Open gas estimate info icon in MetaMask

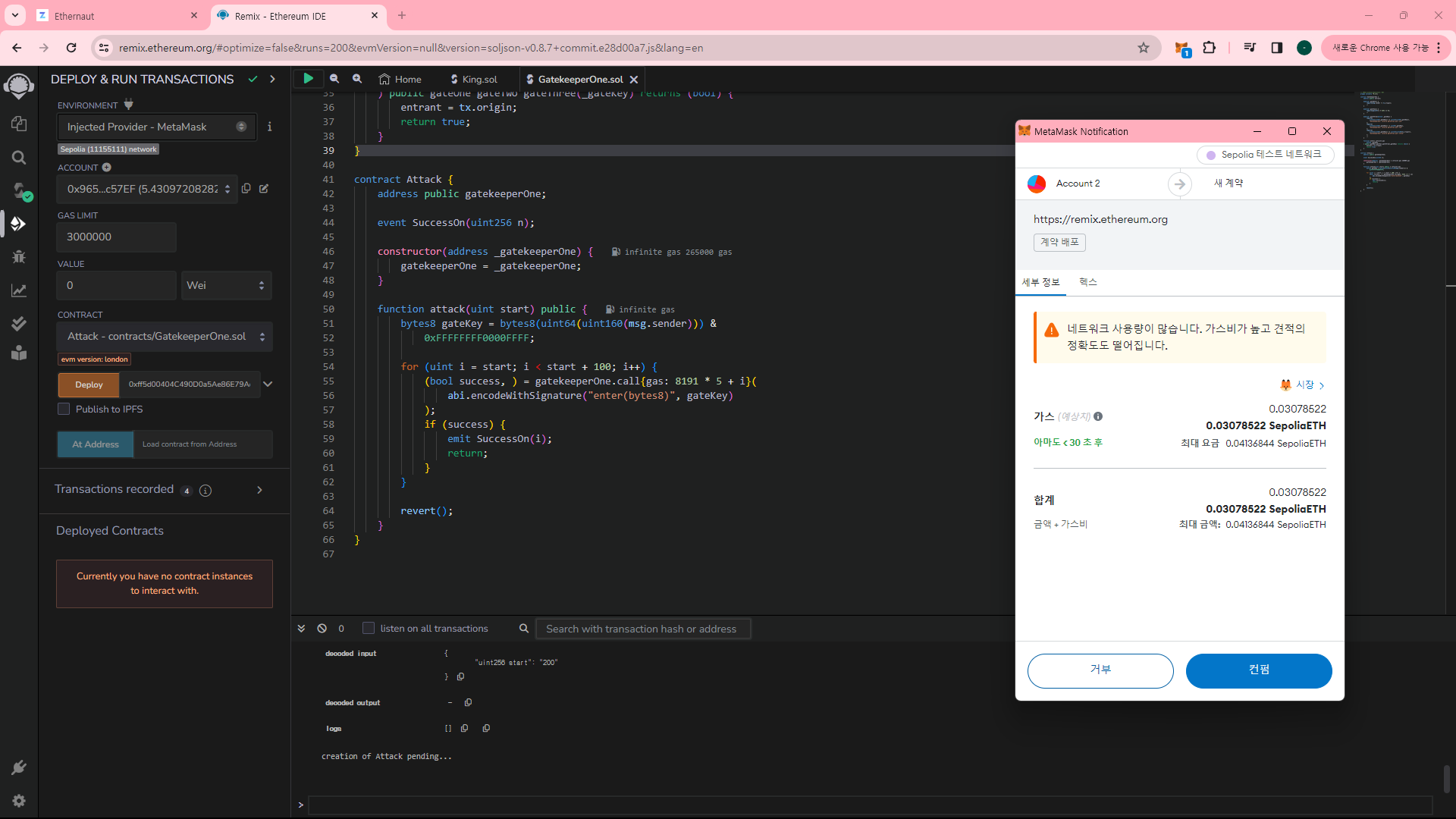1098,416
